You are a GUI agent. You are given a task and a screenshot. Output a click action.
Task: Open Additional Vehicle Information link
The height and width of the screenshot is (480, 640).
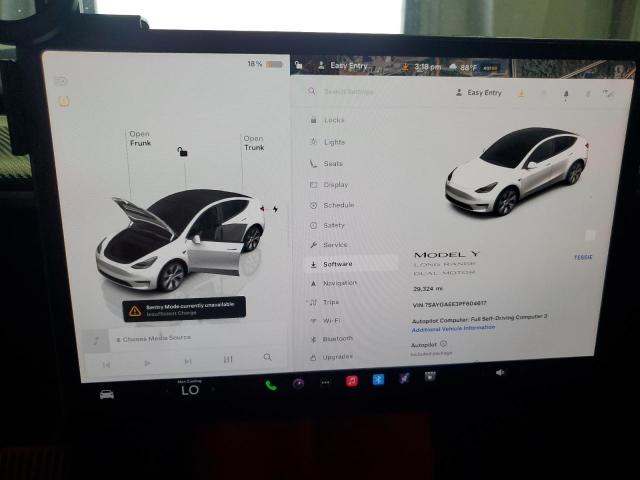pos(453,328)
